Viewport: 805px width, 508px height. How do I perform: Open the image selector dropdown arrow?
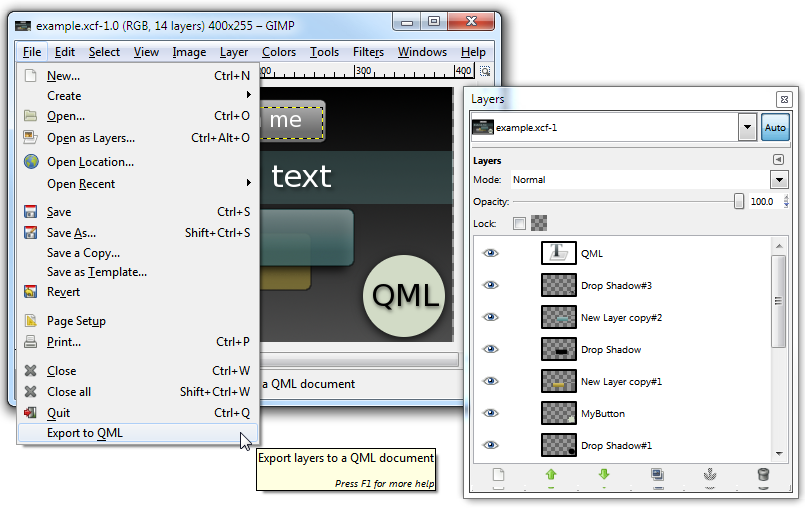[x=748, y=127]
